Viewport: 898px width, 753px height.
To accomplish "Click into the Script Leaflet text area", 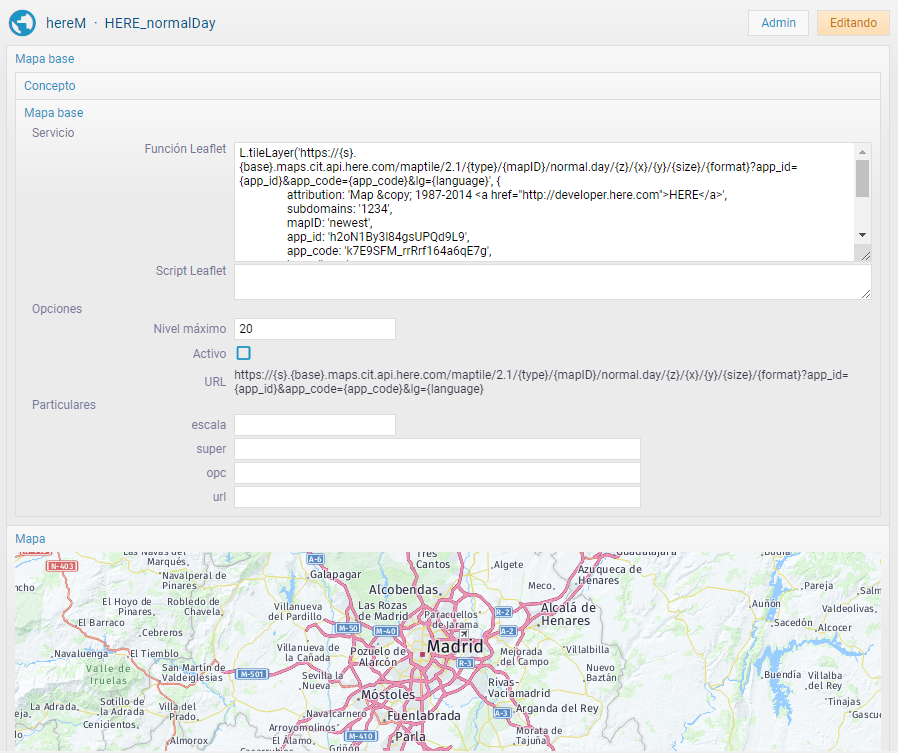I will 550,282.
